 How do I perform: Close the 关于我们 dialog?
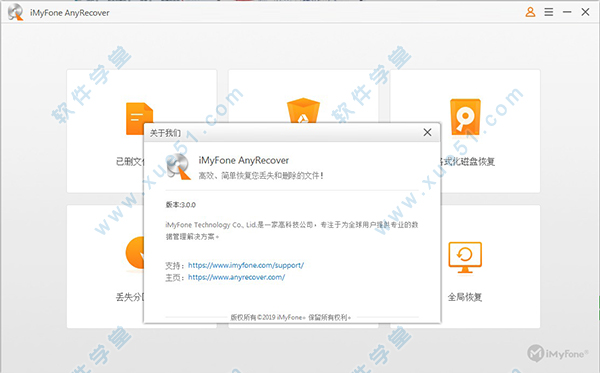(x=427, y=132)
